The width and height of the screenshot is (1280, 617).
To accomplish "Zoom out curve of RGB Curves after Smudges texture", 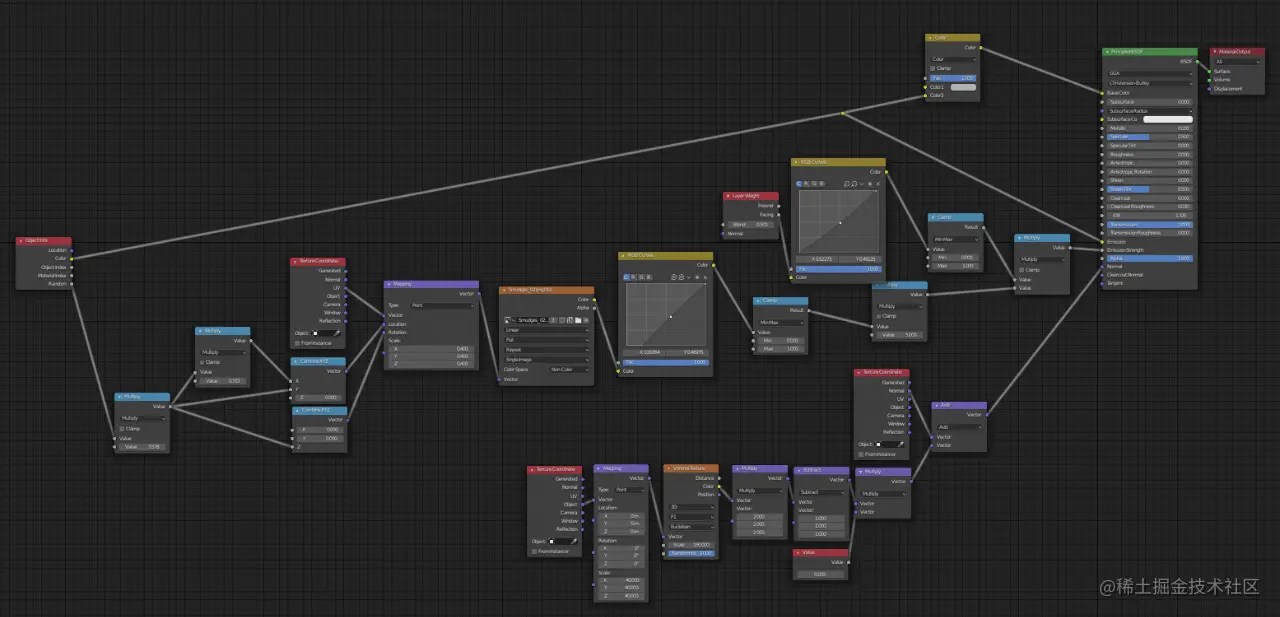I will click(x=681, y=277).
